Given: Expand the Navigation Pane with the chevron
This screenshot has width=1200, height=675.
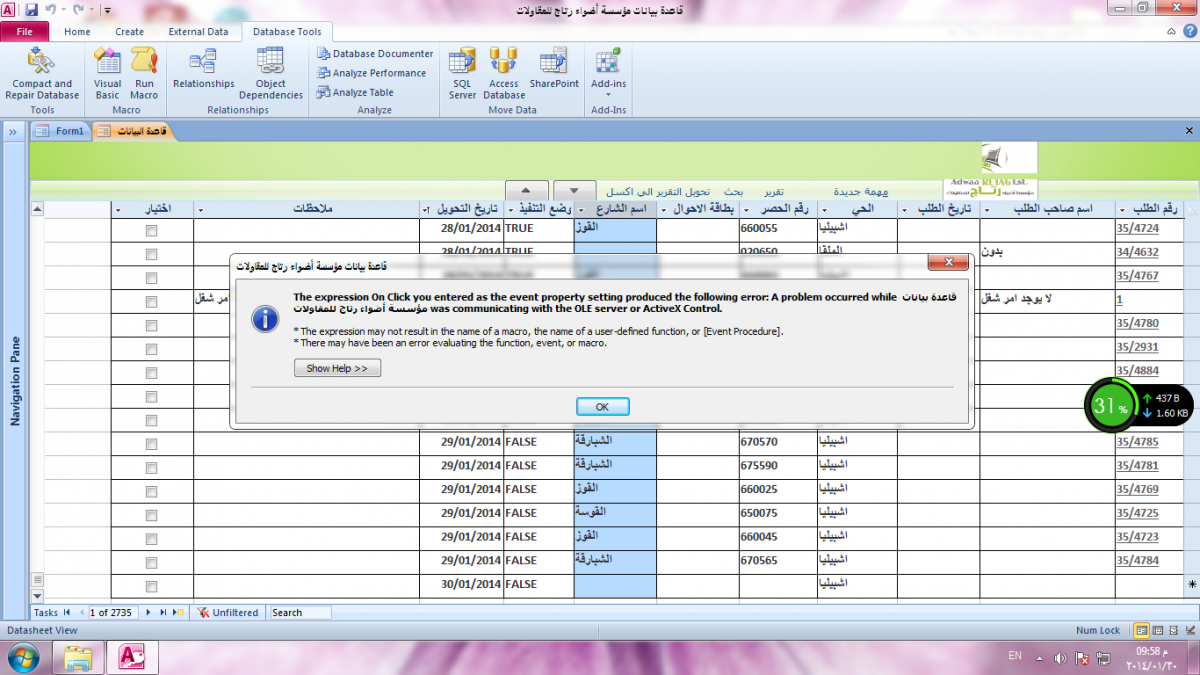Looking at the screenshot, I should click(x=14, y=132).
